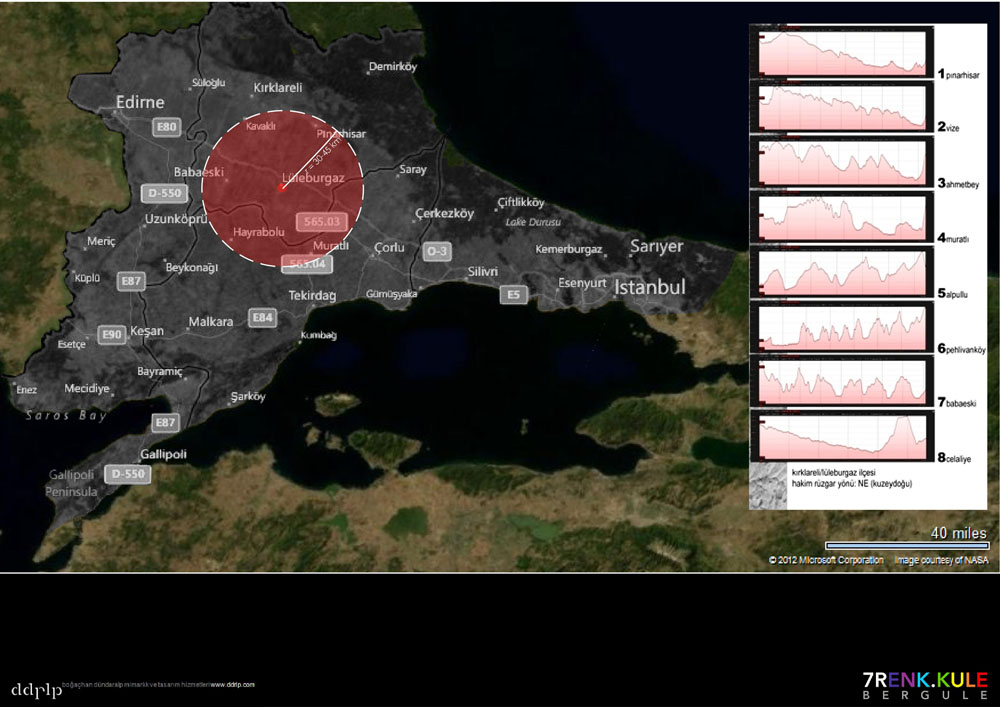Viewport: 1000px width, 707px height.
Task: Select the O-3 highway shield near Çorlu
Action: [x=436, y=250]
